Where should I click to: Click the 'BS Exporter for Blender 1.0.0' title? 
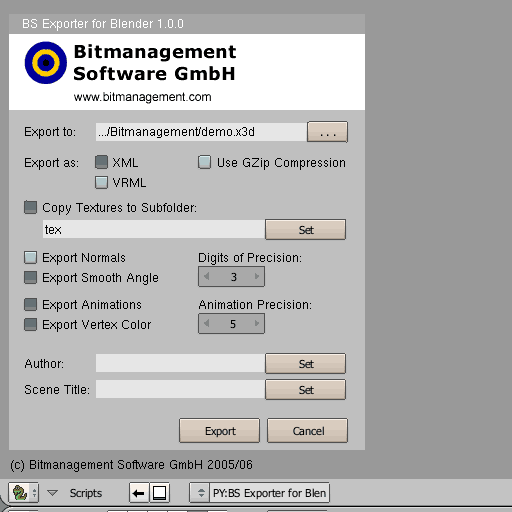[103, 24]
